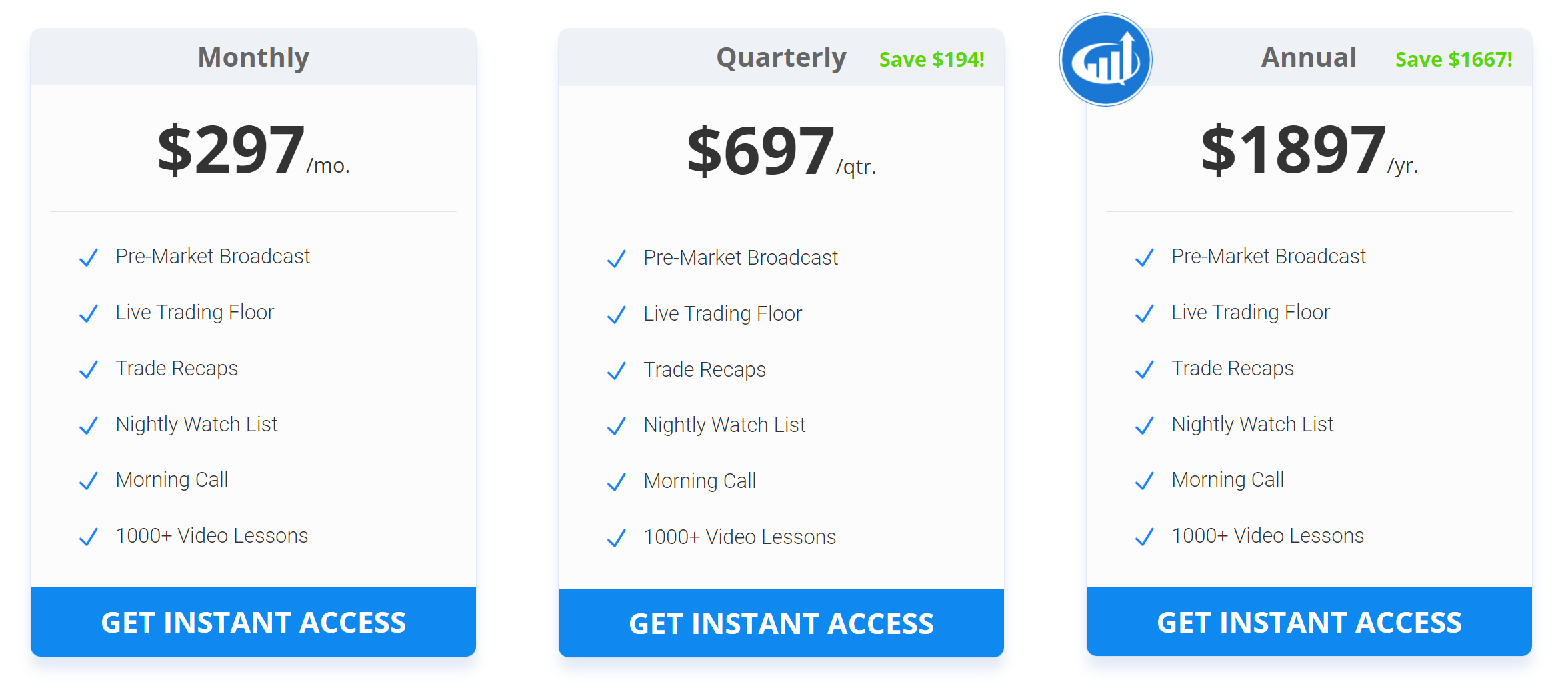Screen dimensions: 1568x692
Task: Click checkmark next to Annual 1000+ Video Lessons
Action: pos(1145,537)
